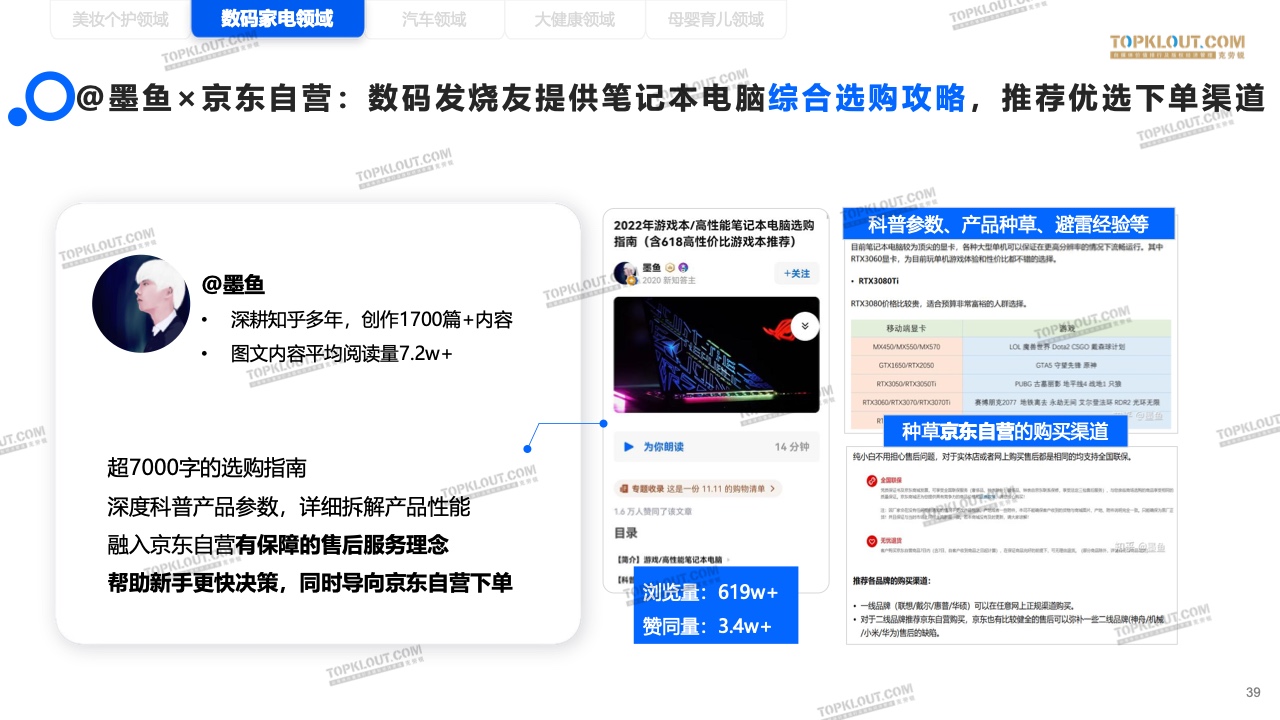Image resolution: width=1280 pixels, height=720 pixels.
Task: Click the PUBG 古墓丽影 games cell
Action: (1066, 383)
